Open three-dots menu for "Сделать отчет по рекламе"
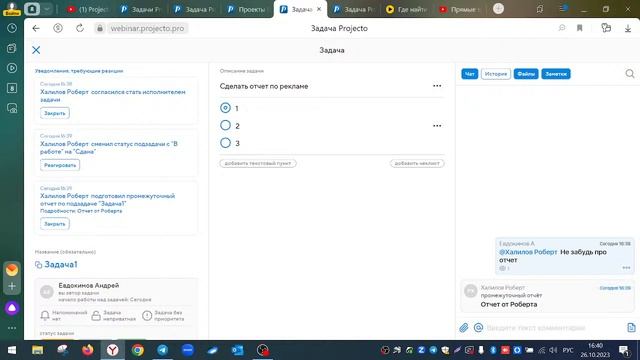The width and height of the screenshot is (640, 360). point(437,86)
